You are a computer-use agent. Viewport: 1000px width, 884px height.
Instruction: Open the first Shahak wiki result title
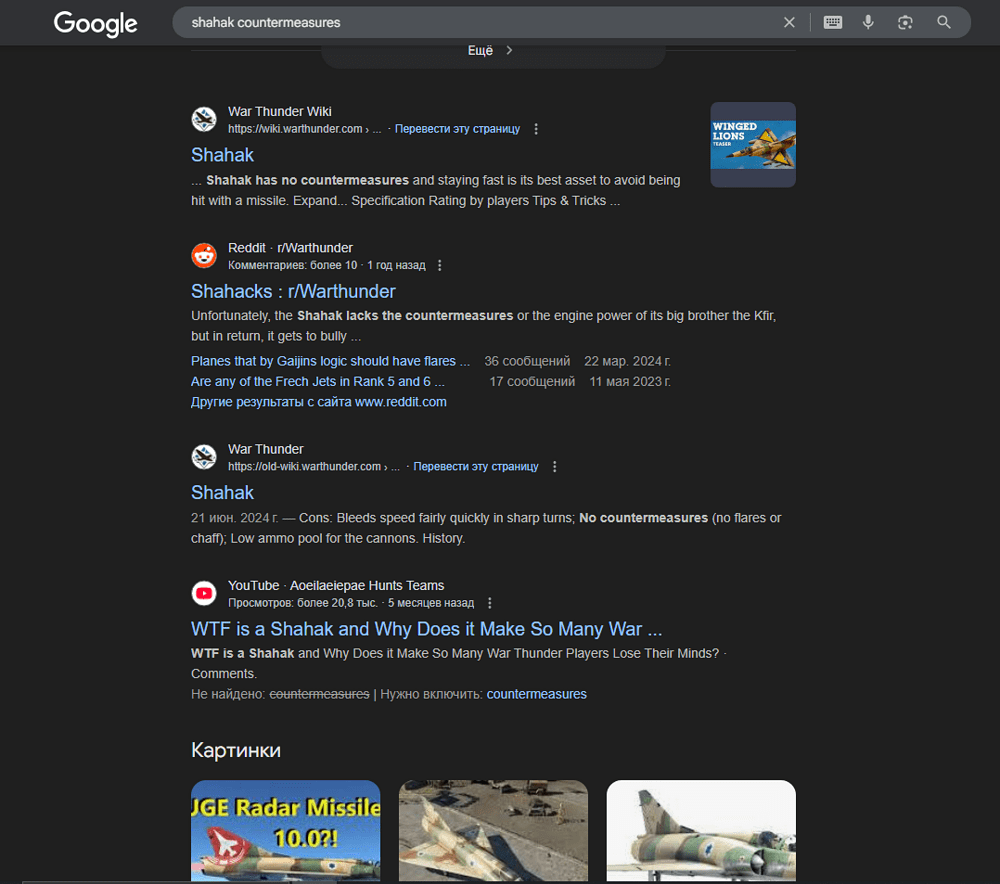tap(223, 155)
